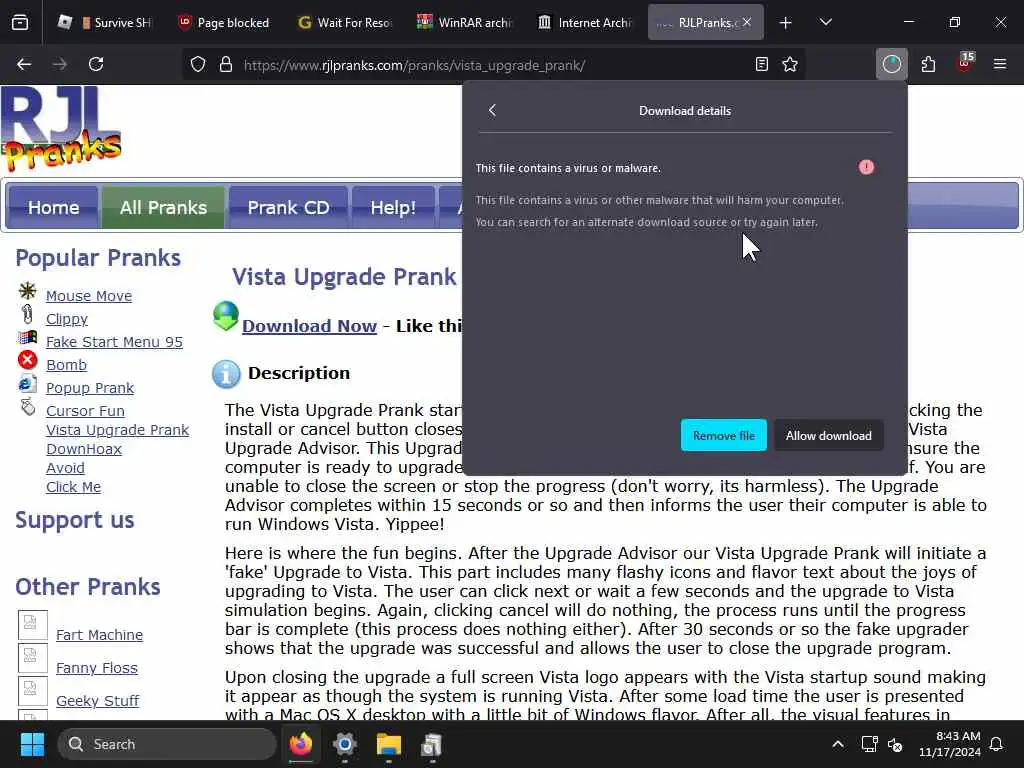Switch to the Internet Archive tab
This screenshot has height=768, width=1024.
point(584,23)
